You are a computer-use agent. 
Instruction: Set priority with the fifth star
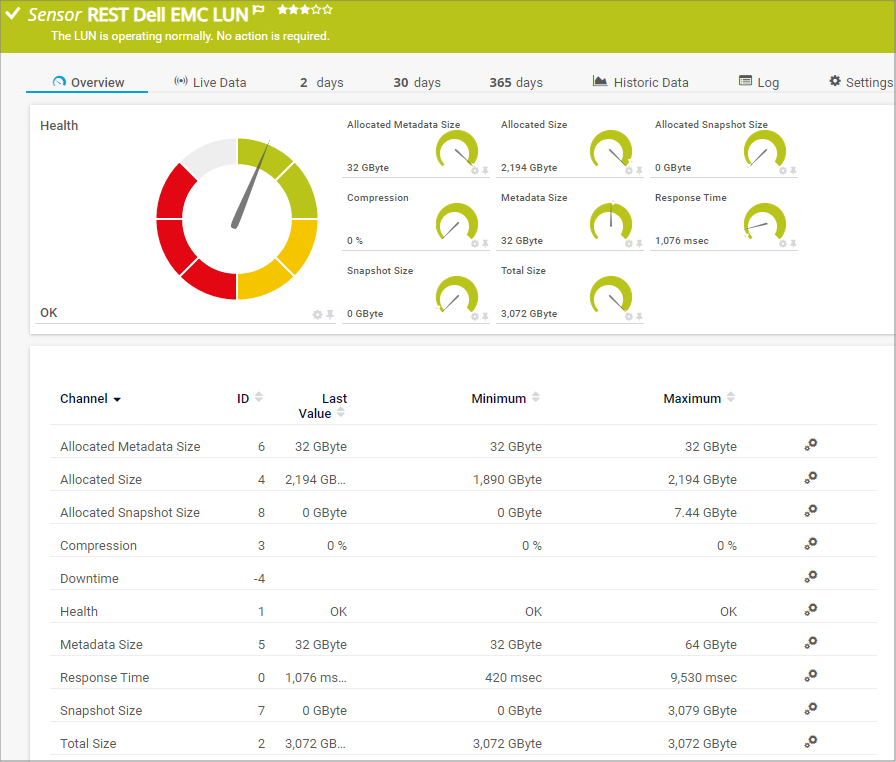(x=327, y=10)
